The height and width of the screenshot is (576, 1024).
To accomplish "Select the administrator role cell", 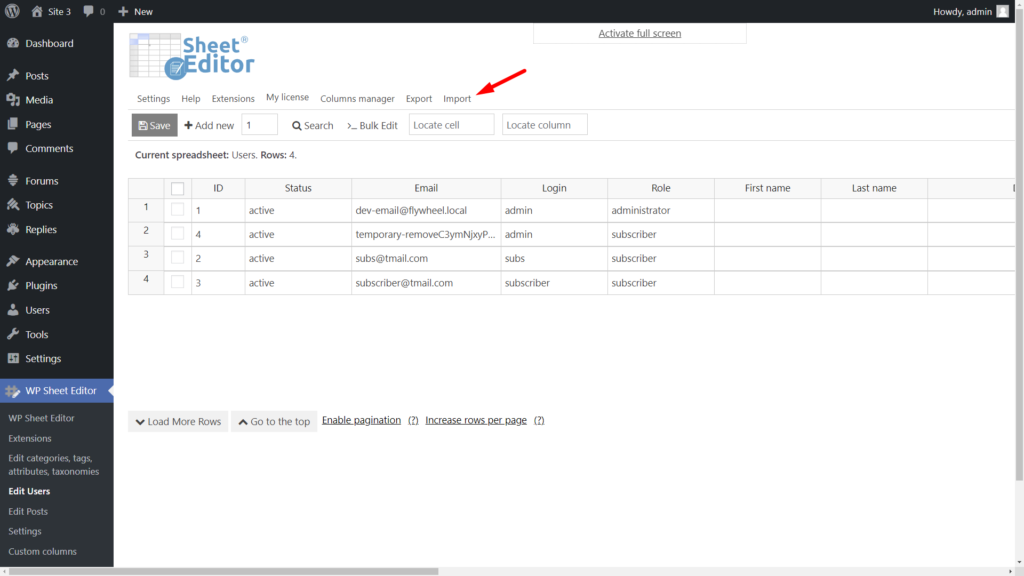I will [660, 210].
